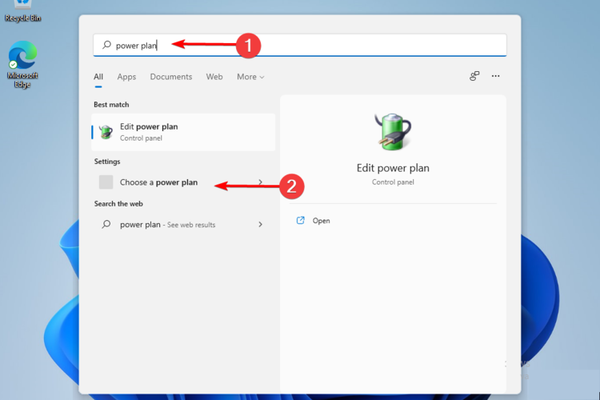Switch to the Documents filter tab
Viewport: 600px width, 400px height.
tap(171, 76)
